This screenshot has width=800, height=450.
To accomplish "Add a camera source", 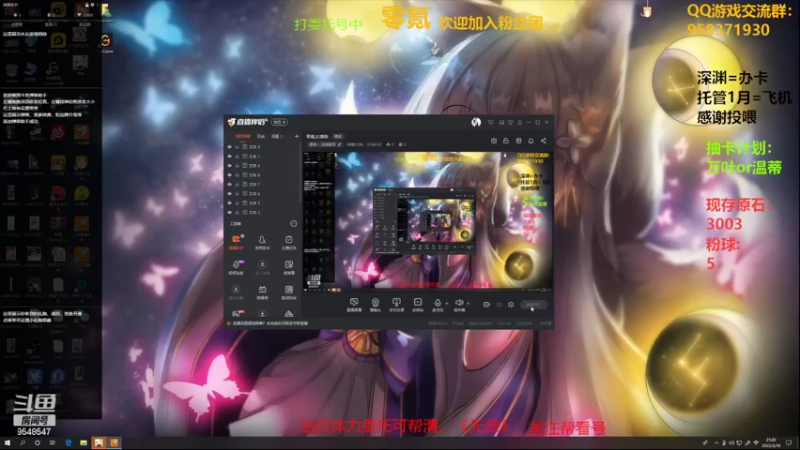I will (375, 305).
